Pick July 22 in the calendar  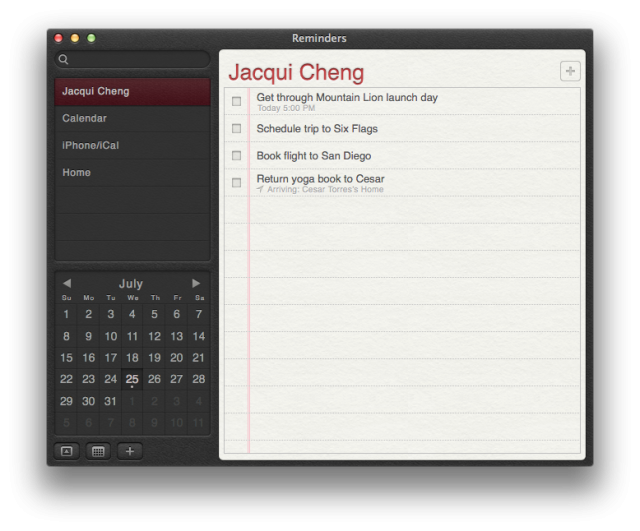point(66,379)
